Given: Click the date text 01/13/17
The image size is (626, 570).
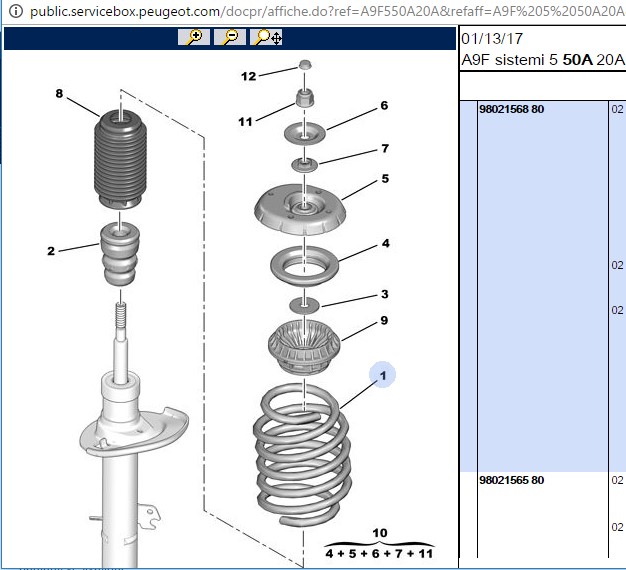Looking at the screenshot, I should (492, 39).
